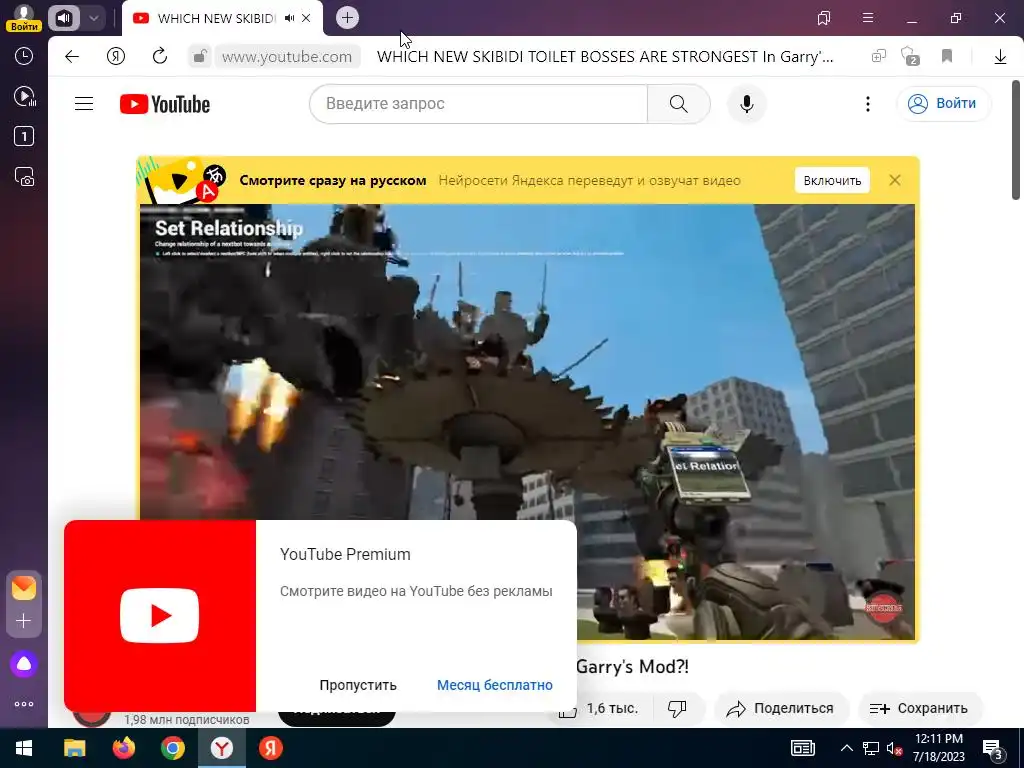
Task: Open the extensions shield icon with badge 2
Action: point(909,56)
